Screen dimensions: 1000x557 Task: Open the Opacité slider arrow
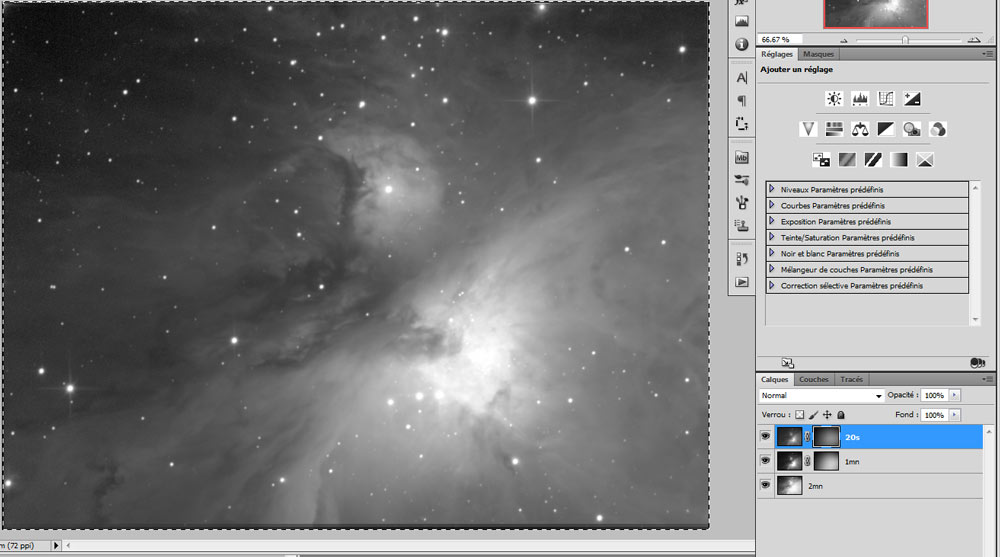point(955,396)
